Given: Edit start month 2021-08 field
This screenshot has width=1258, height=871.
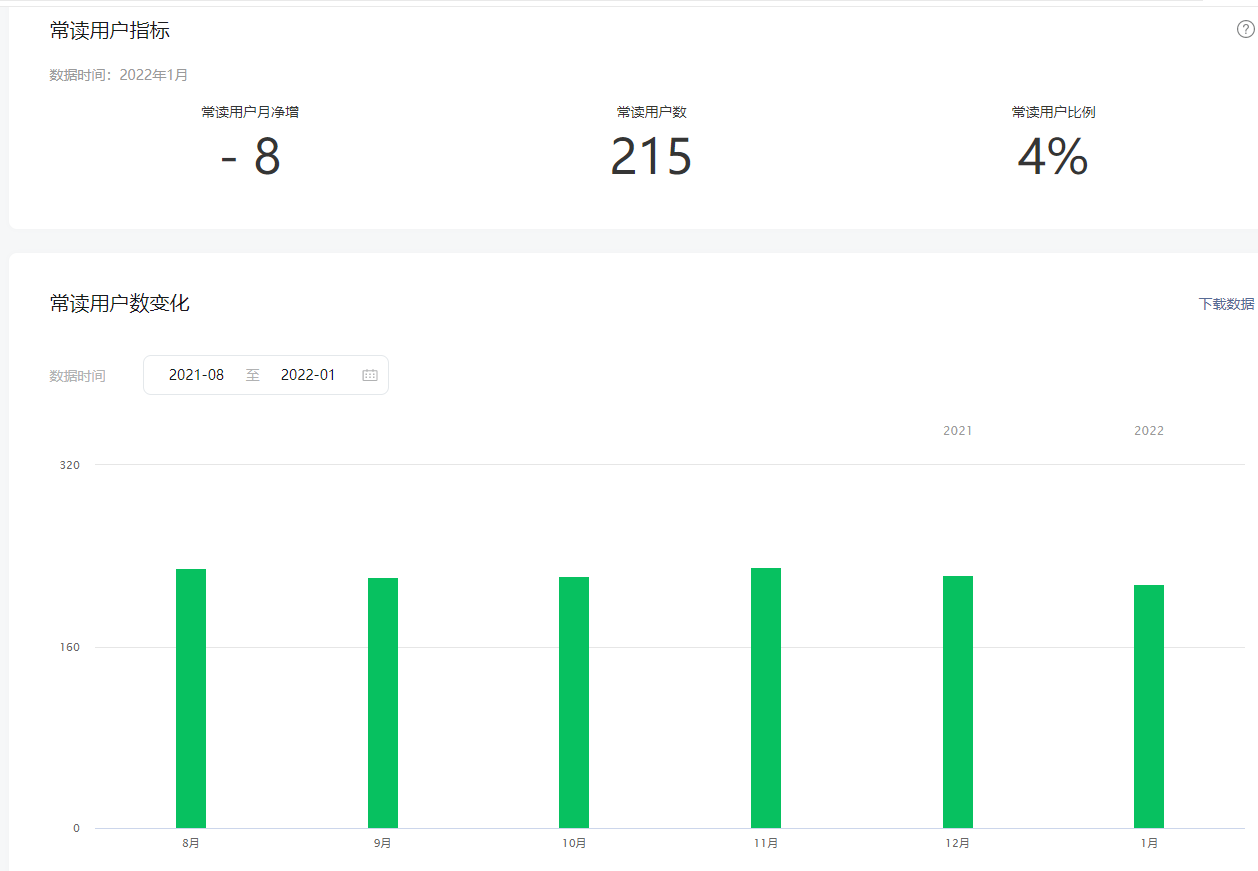Looking at the screenshot, I should pos(196,375).
